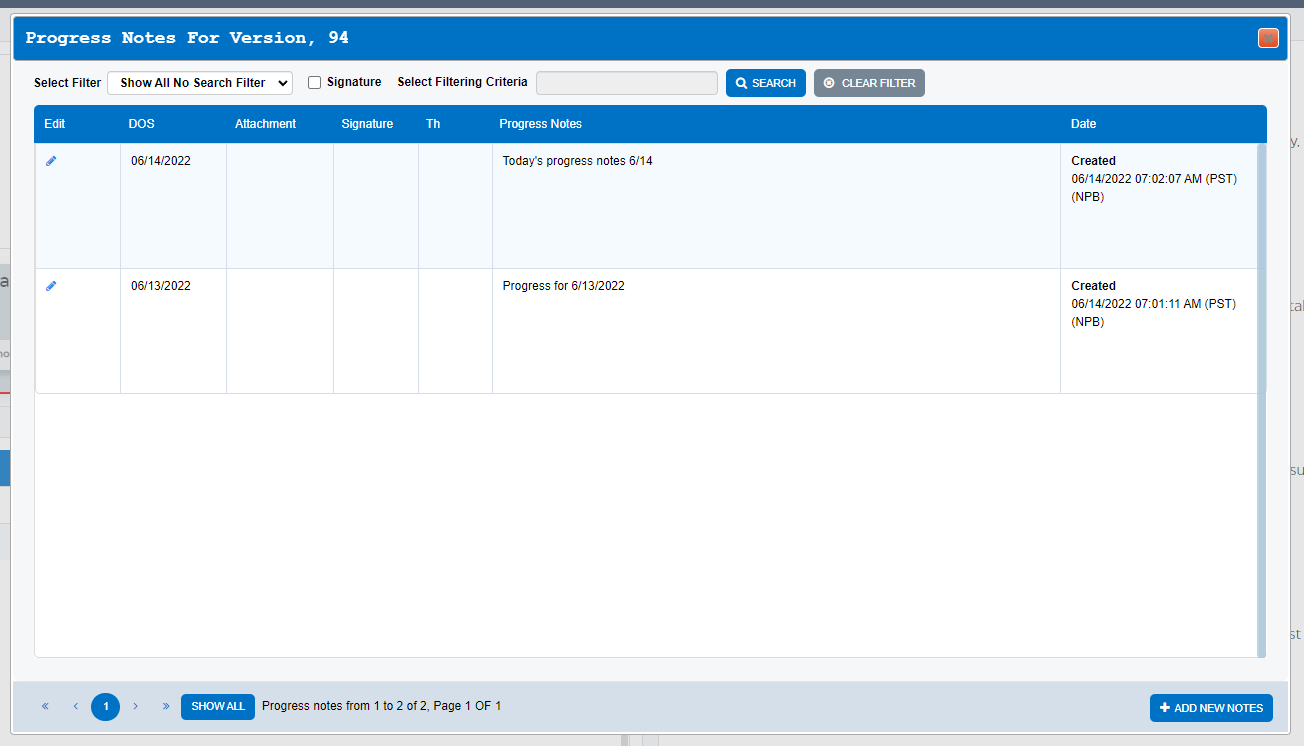Go to next page arrow icon
Image resolution: width=1304 pixels, height=746 pixels.
coord(136,706)
